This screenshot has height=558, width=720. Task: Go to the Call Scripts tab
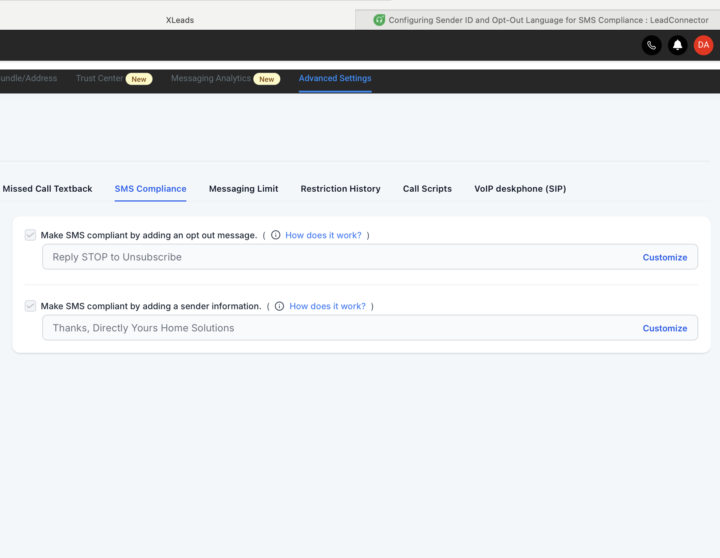[x=427, y=189]
